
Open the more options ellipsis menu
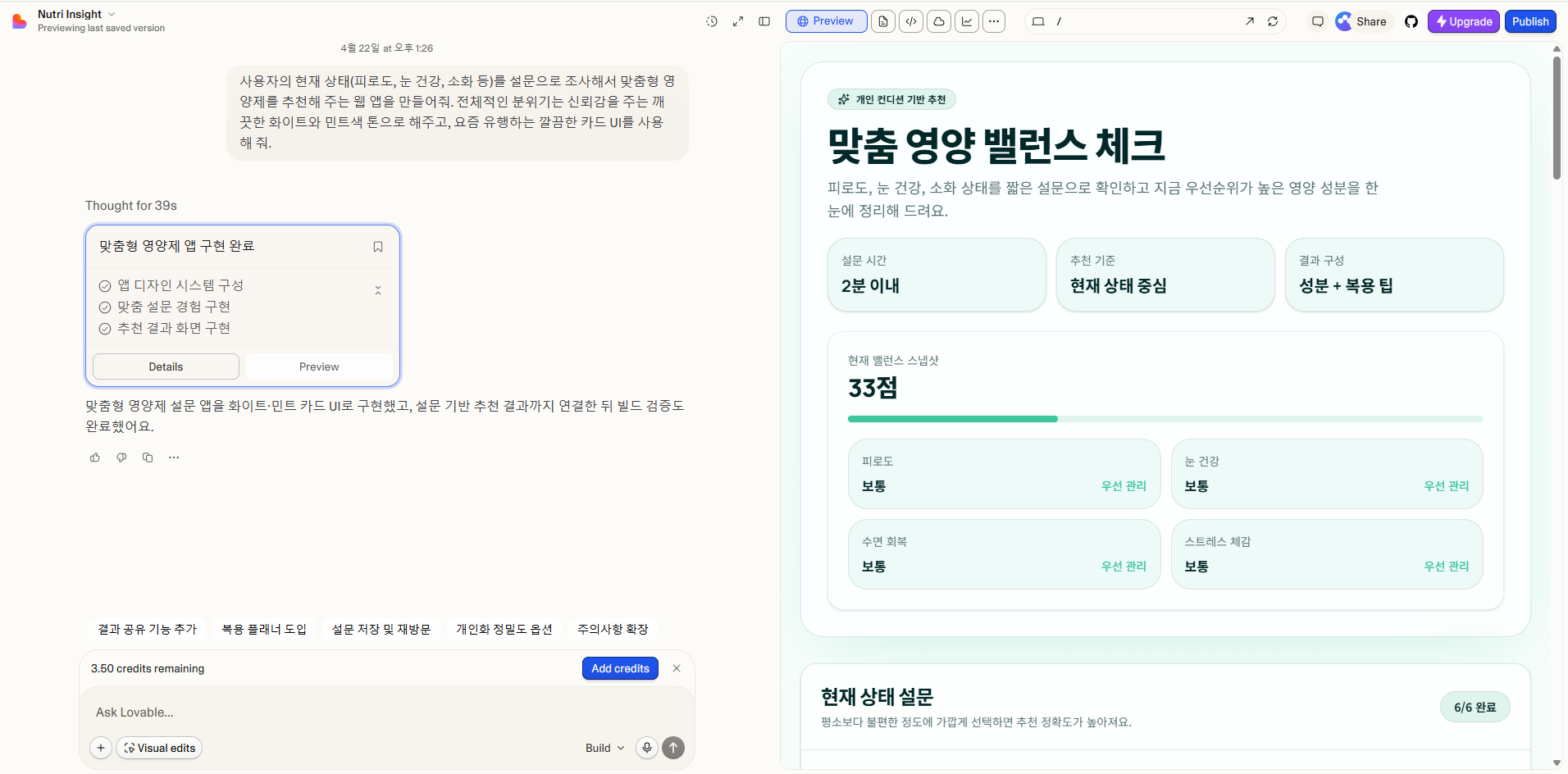coord(995,21)
